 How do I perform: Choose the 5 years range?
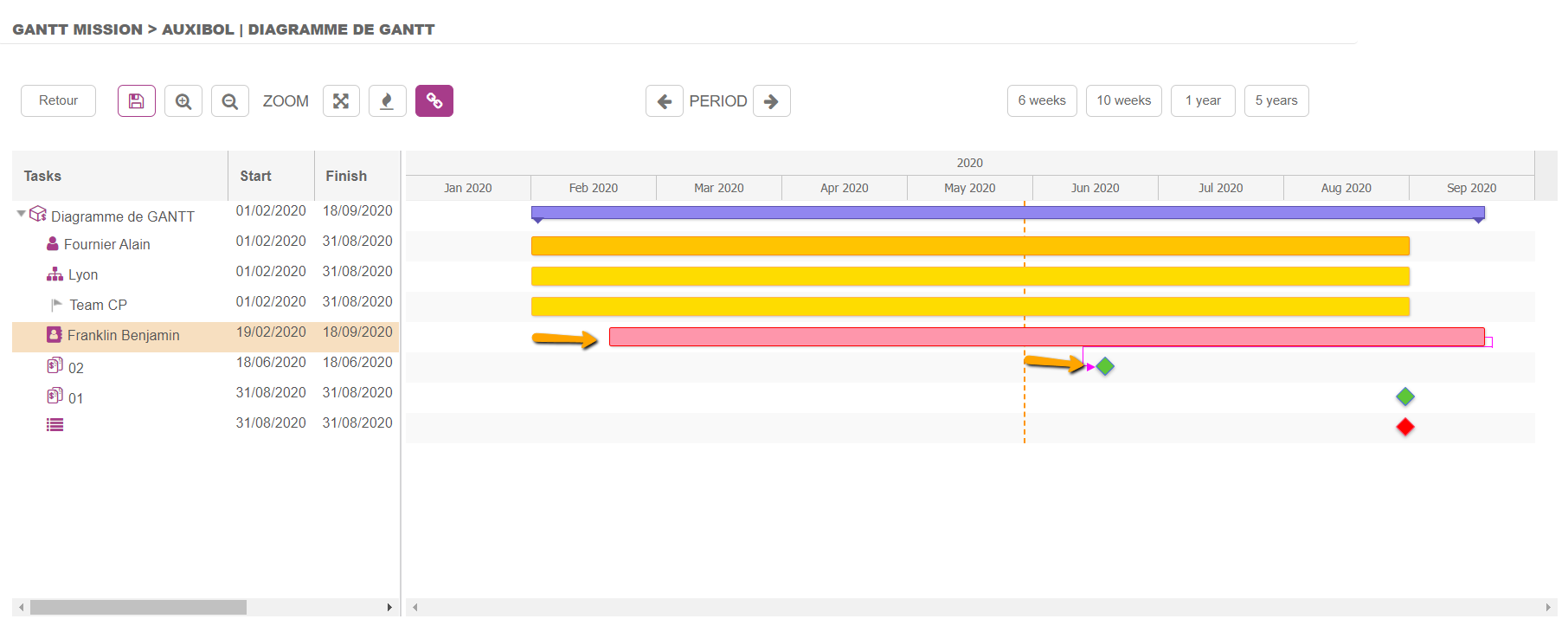point(1276,101)
